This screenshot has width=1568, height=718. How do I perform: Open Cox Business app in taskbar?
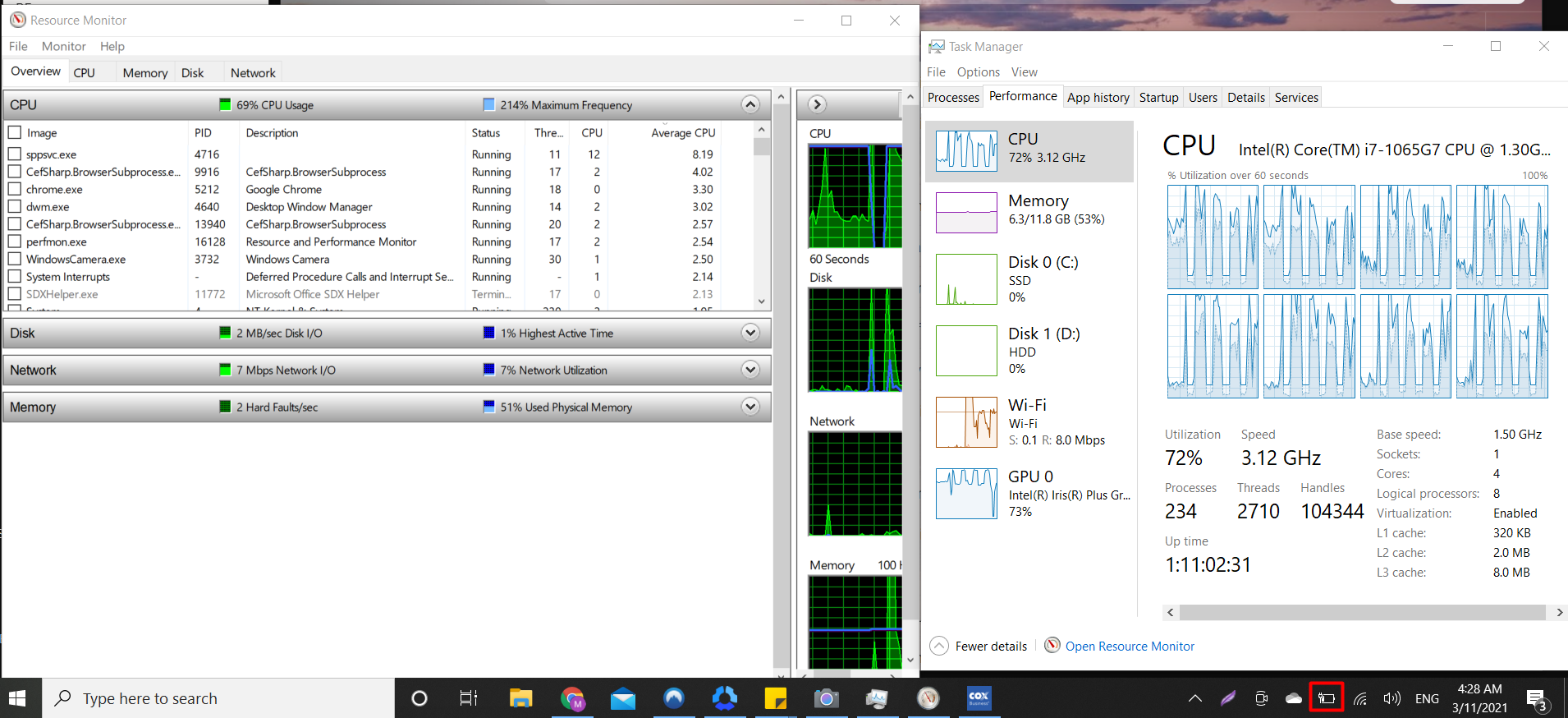[979, 698]
